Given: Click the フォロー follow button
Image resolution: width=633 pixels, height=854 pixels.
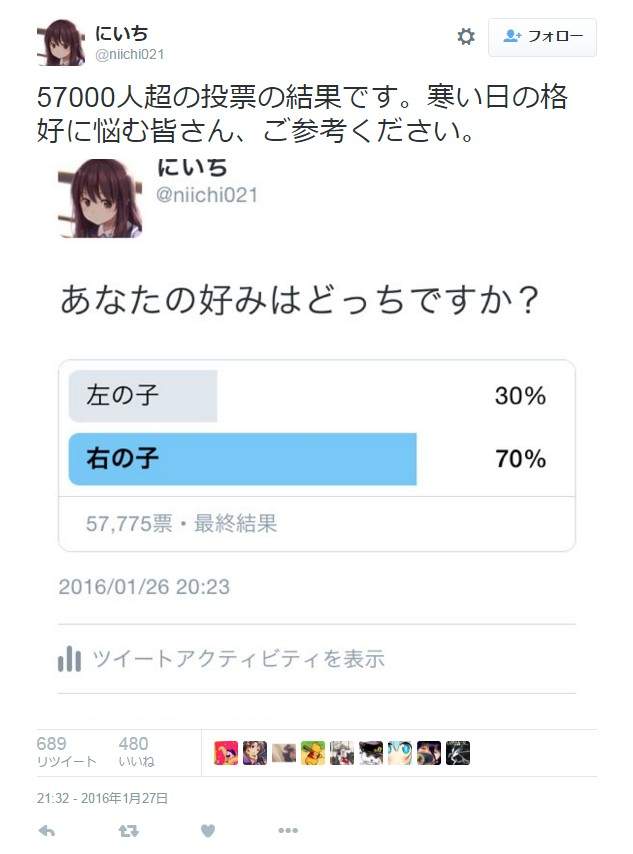Looking at the screenshot, I should point(542,37).
